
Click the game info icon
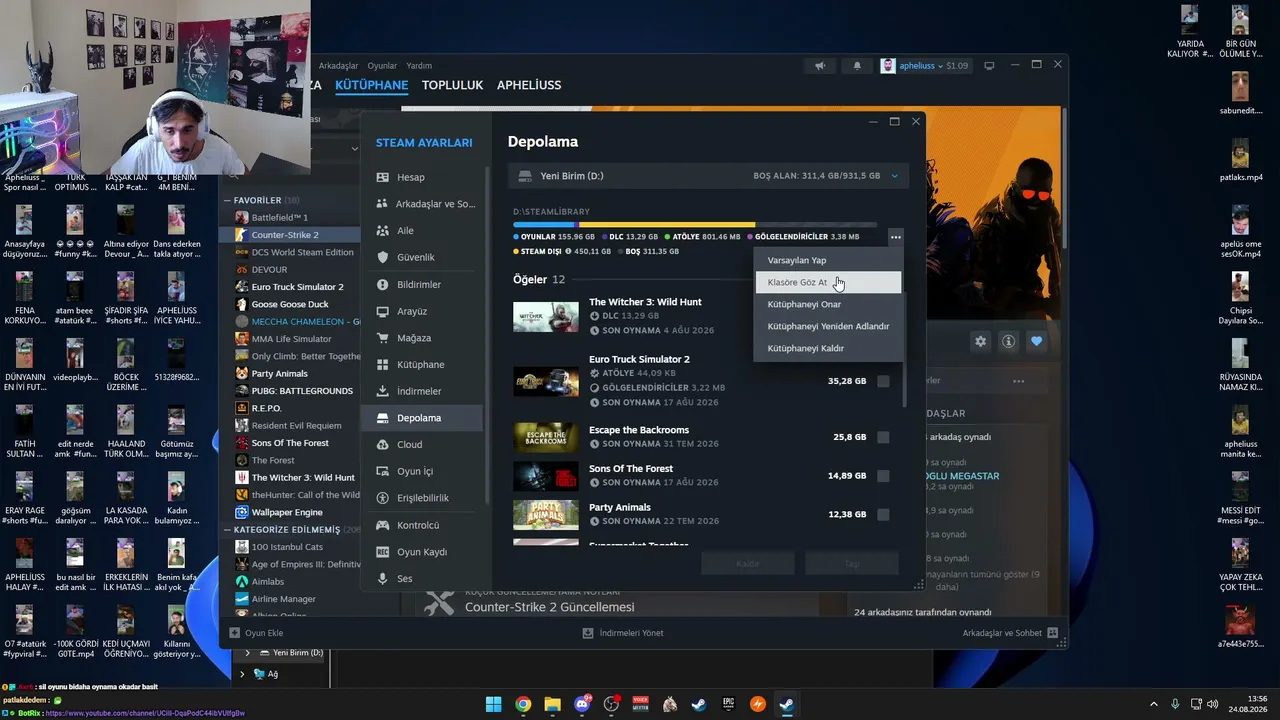click(x=1008, y=341)
